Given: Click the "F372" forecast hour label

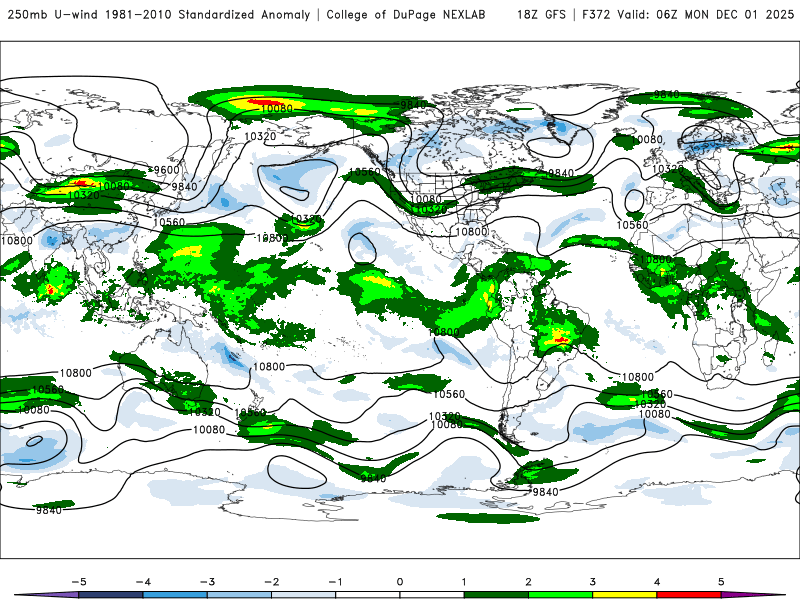Looking at the screenshot, I should click(x=596, y=15).
